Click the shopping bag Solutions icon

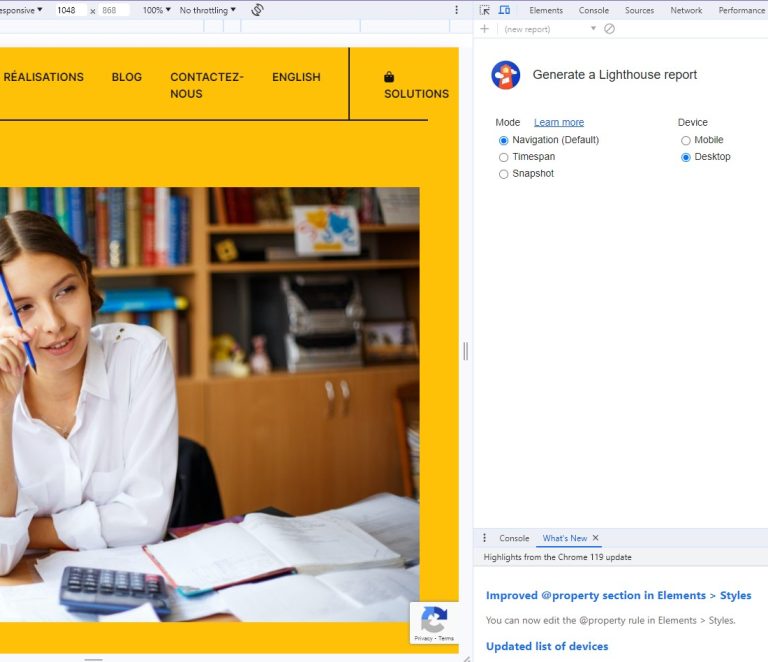(389, 77)
